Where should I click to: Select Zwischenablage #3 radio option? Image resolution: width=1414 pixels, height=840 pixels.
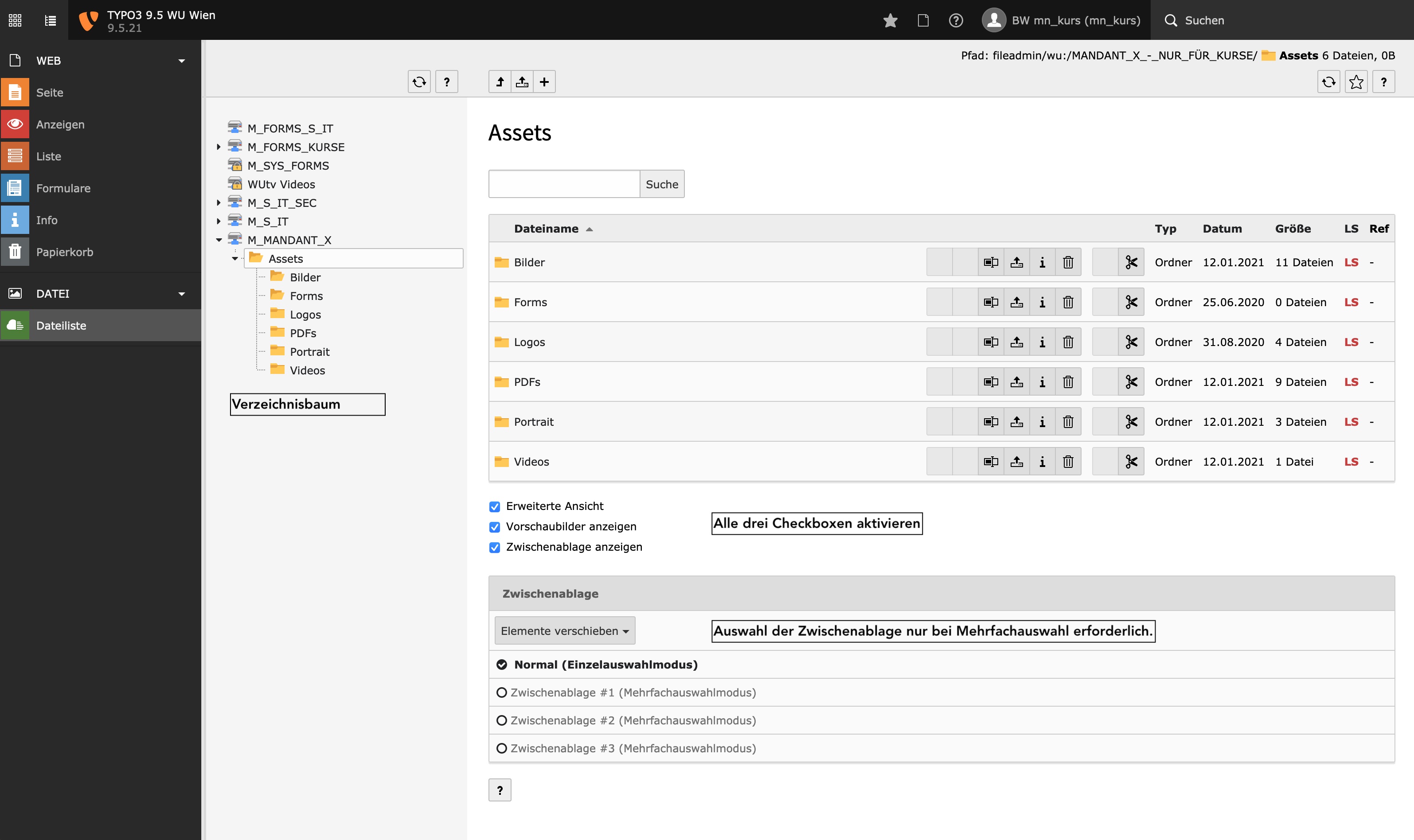coord(502,748)
